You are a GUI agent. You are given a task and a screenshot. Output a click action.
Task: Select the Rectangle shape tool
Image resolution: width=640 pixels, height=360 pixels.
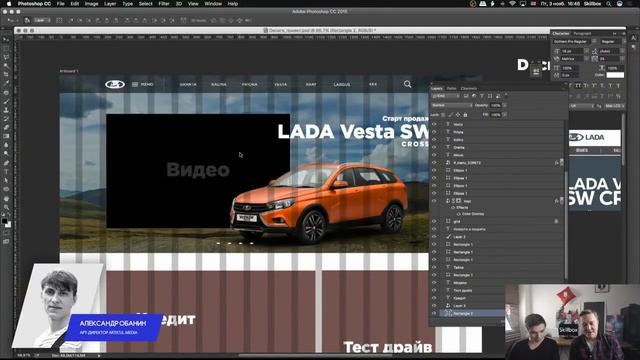[6, 189]
